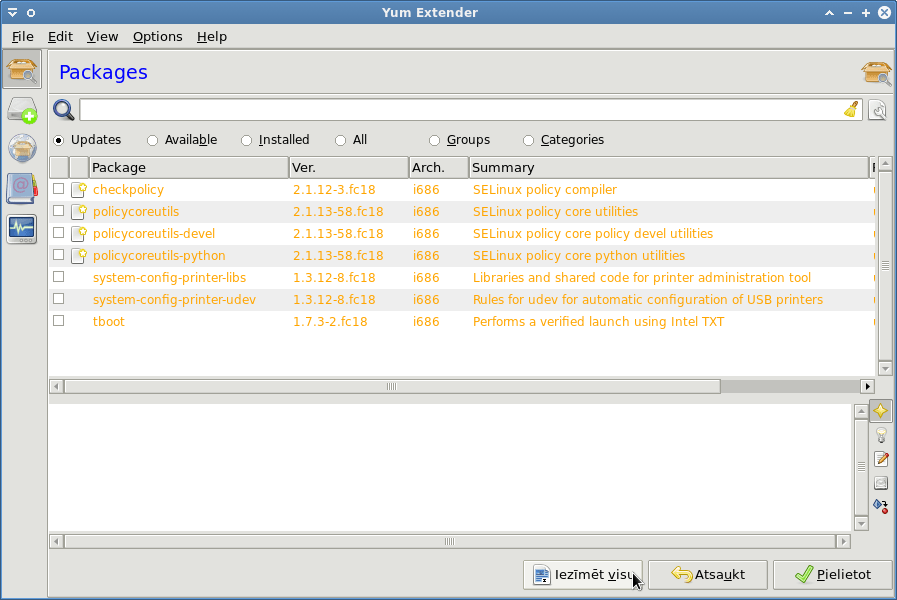Click the package box icon beside Packages title

[876, 73]
